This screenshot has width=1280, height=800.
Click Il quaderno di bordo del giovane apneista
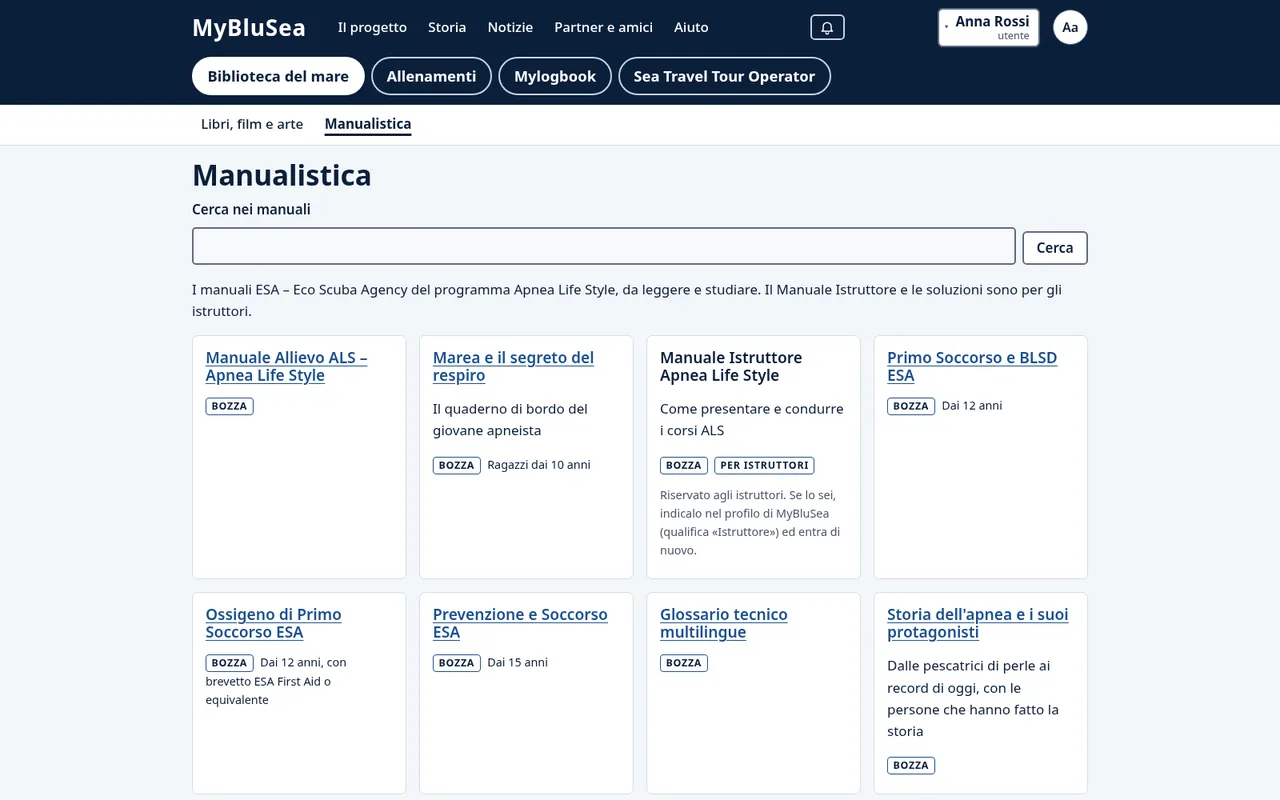click(x=510, y=420)
